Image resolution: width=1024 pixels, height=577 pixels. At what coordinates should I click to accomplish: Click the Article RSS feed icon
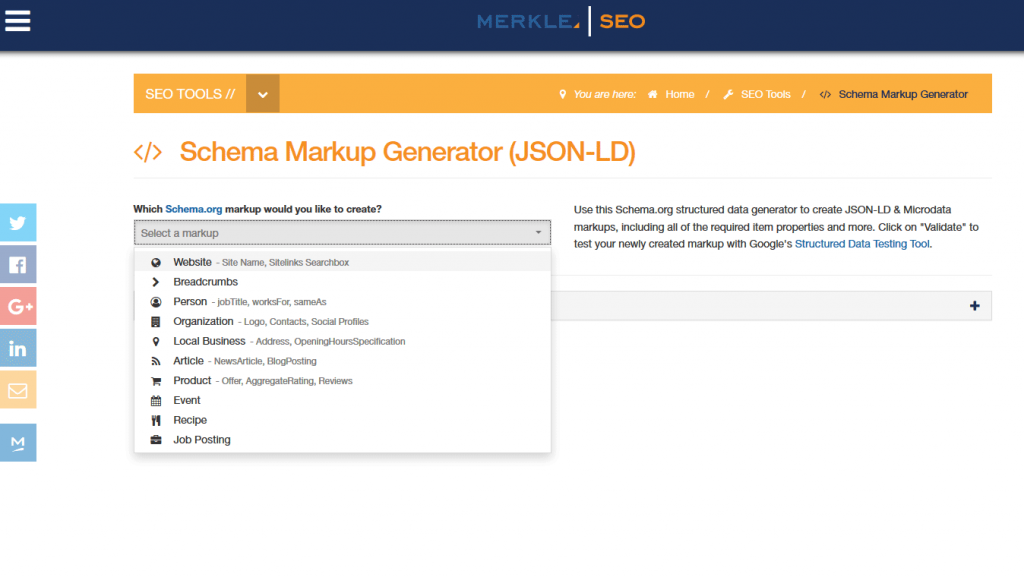coord(155,361)
